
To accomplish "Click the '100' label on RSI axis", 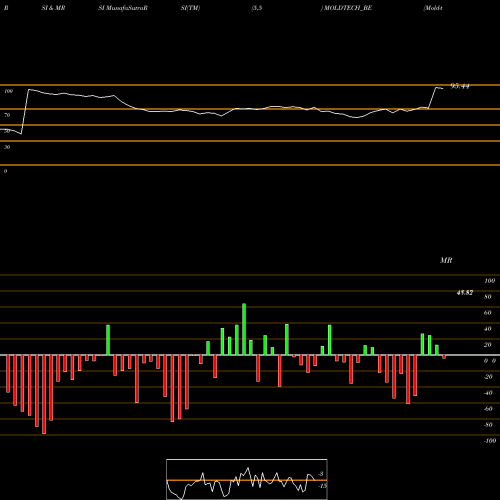I will click(x=9, y=91).
